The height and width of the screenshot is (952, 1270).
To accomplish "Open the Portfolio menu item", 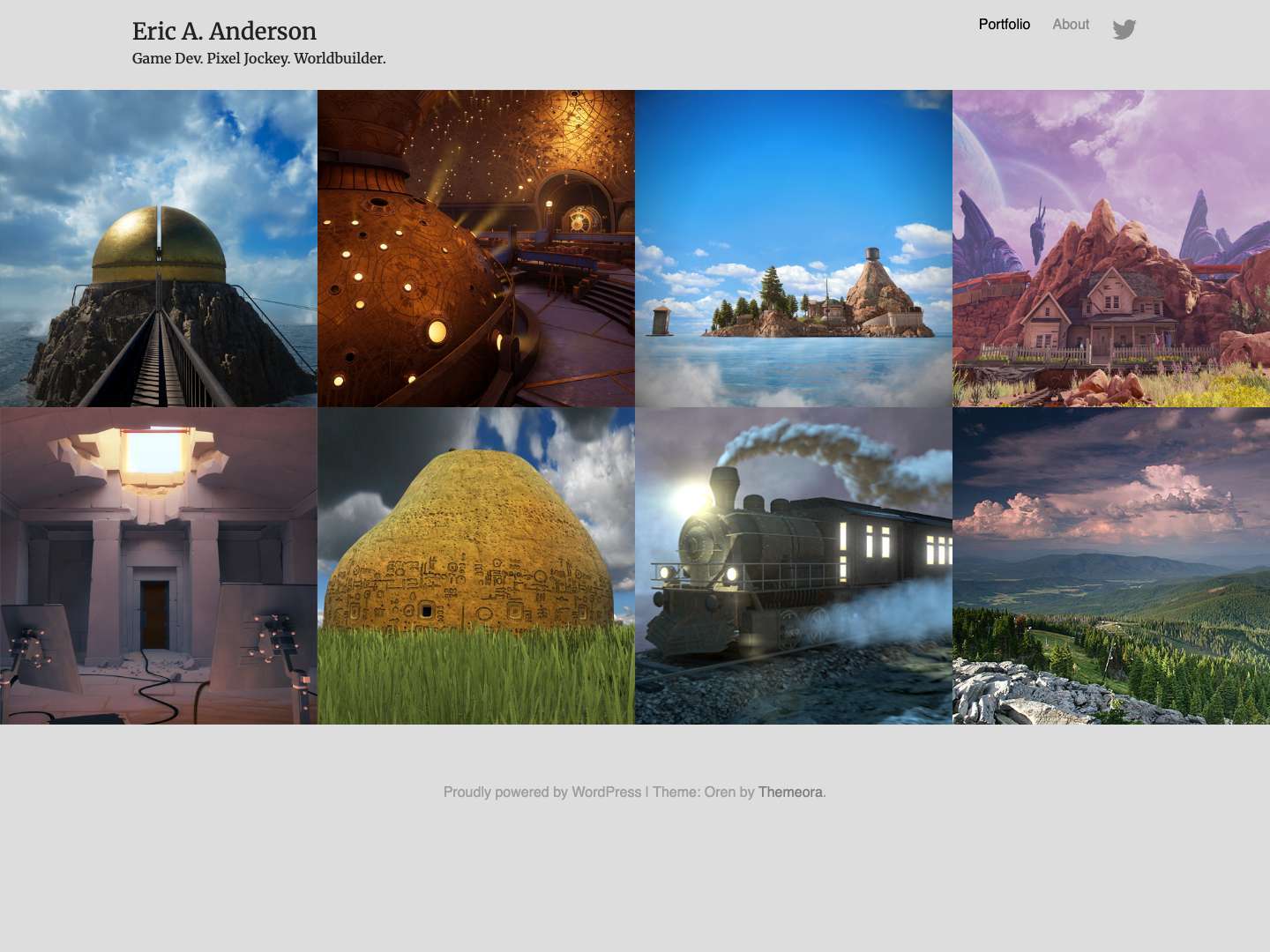I will click(1004, 25).
